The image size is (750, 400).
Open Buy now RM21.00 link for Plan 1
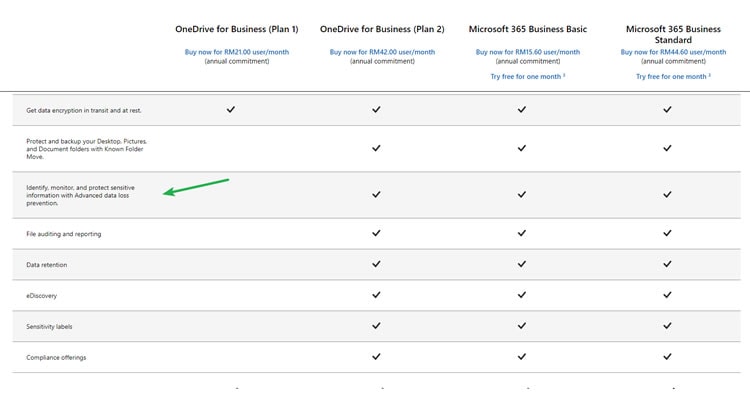[x=237, y=52]
